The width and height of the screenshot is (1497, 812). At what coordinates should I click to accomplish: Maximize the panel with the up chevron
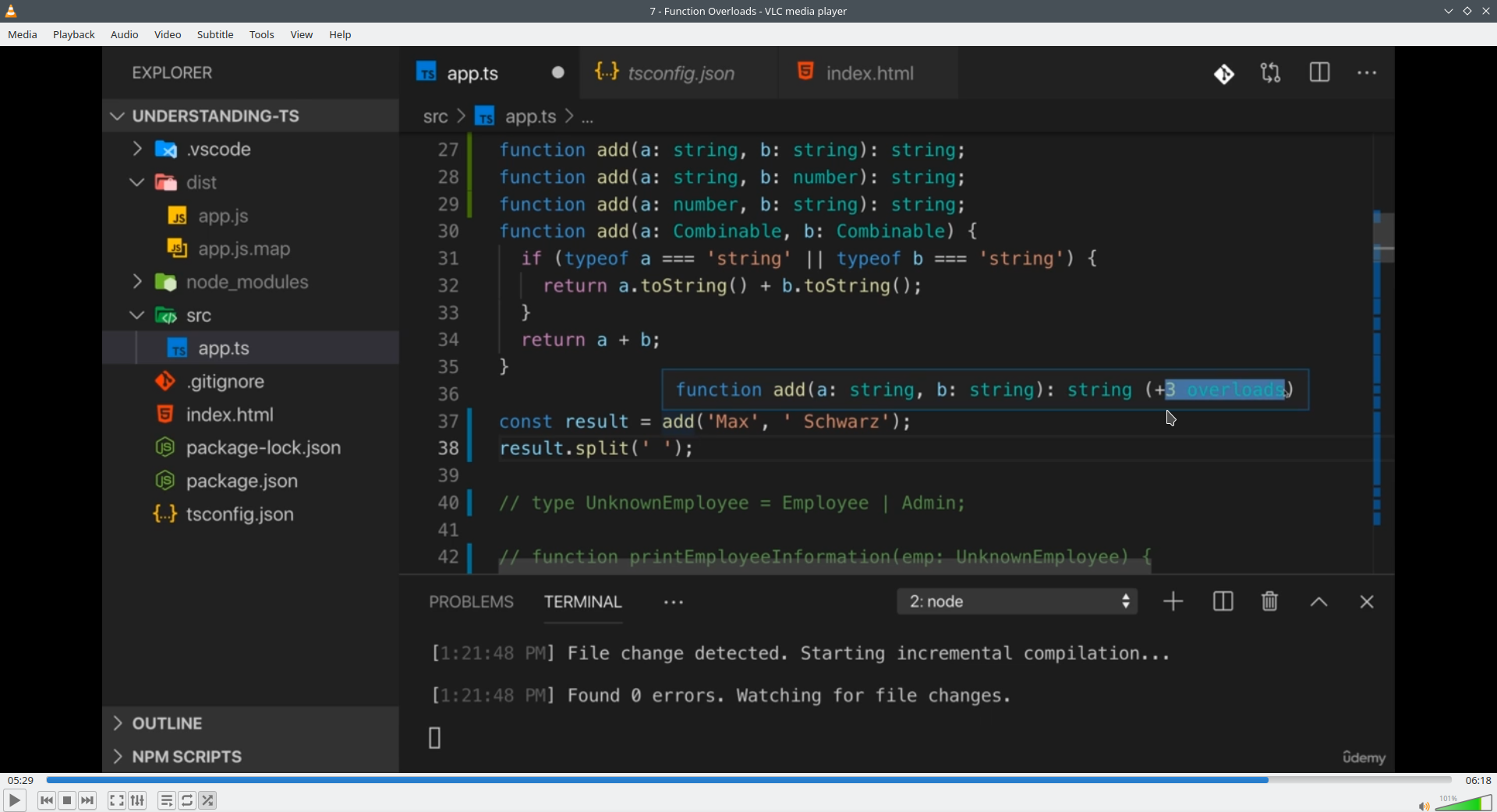[x=1319, y=602]
